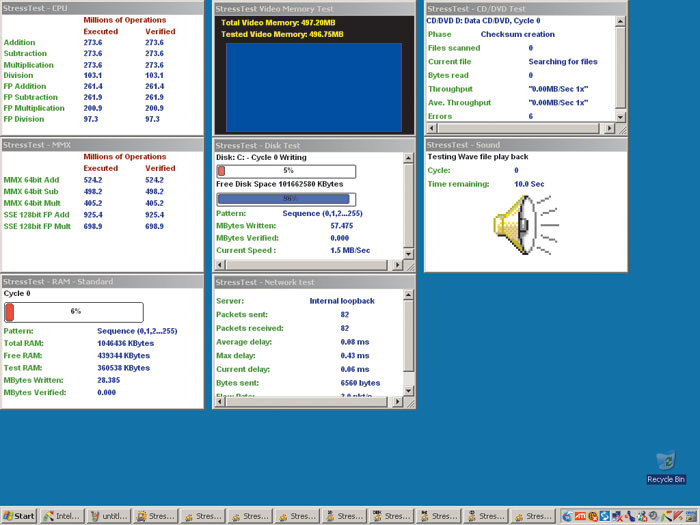Image resolution: width=700 pixels, height=525 pixels.
Task: Click 'Testing Wave file play back' text
Action: click(x=478, y=157)
